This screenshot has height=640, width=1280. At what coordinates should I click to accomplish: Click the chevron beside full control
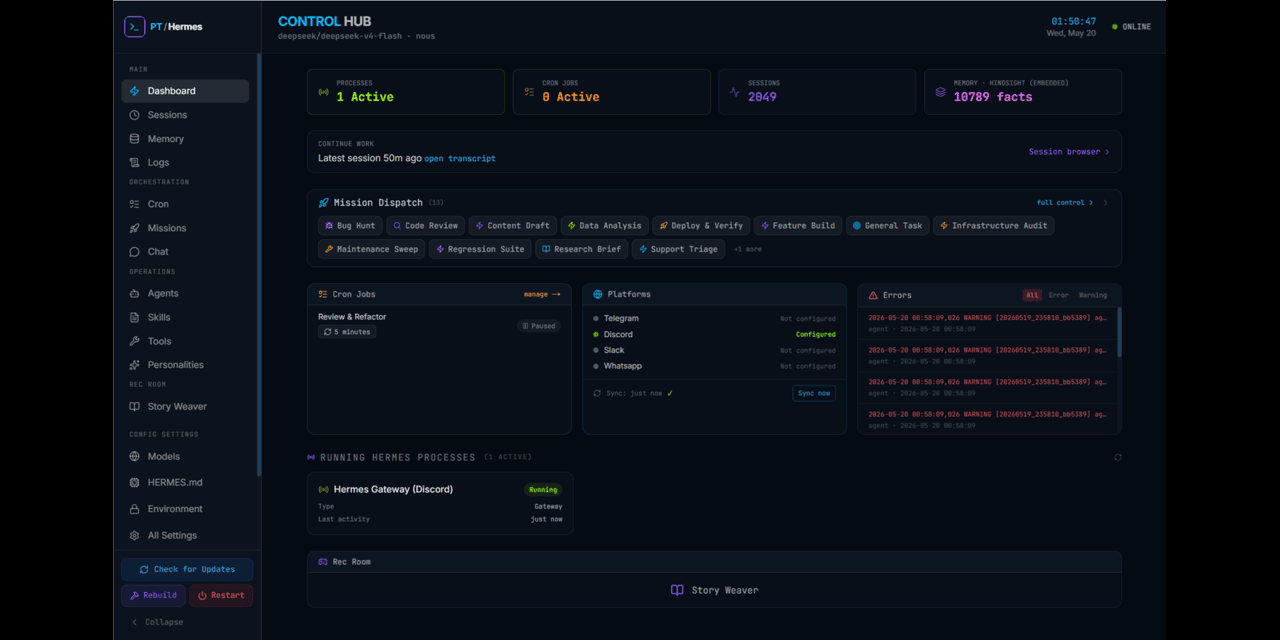(1105, 203)
